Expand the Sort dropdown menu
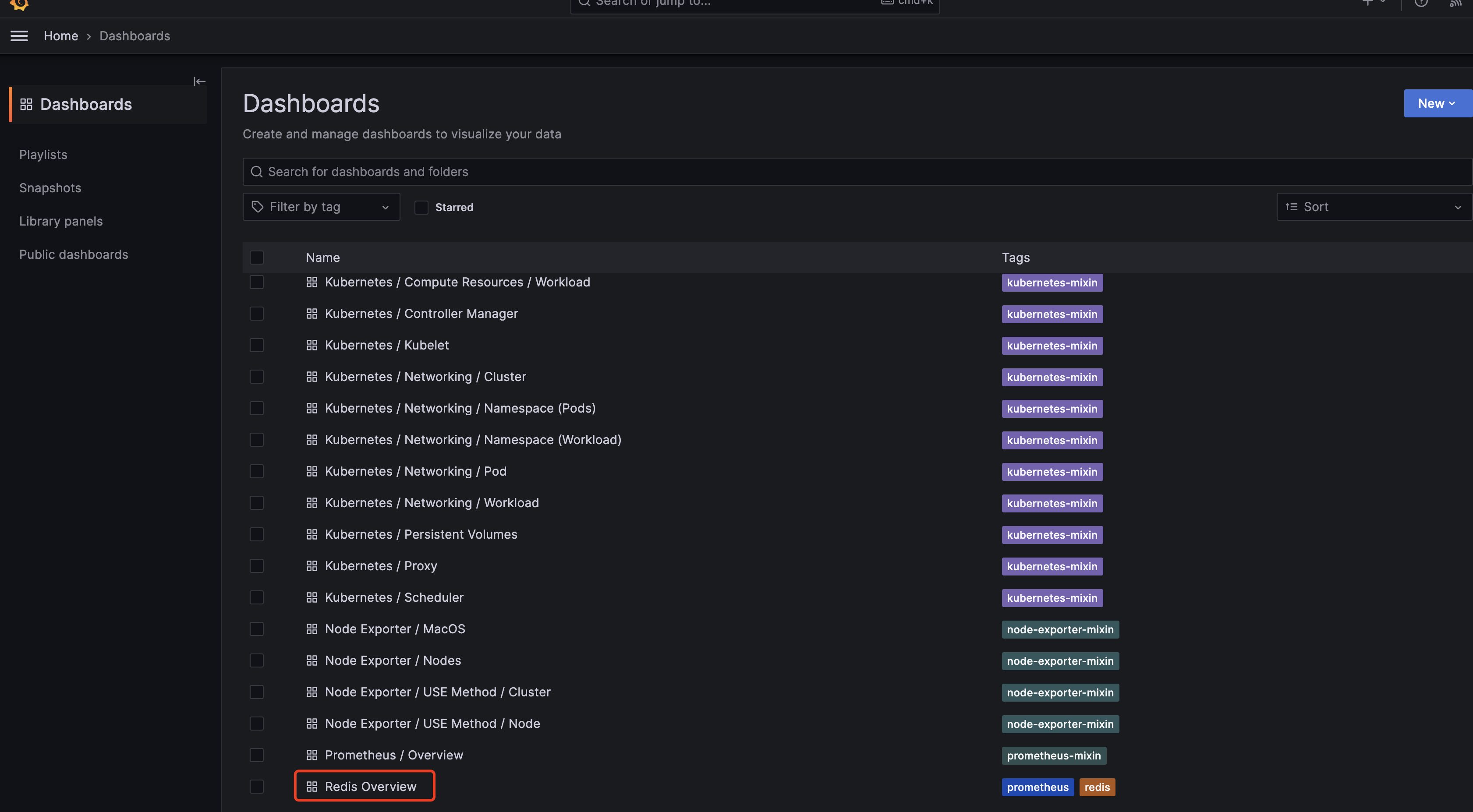 click(1374, 206)
